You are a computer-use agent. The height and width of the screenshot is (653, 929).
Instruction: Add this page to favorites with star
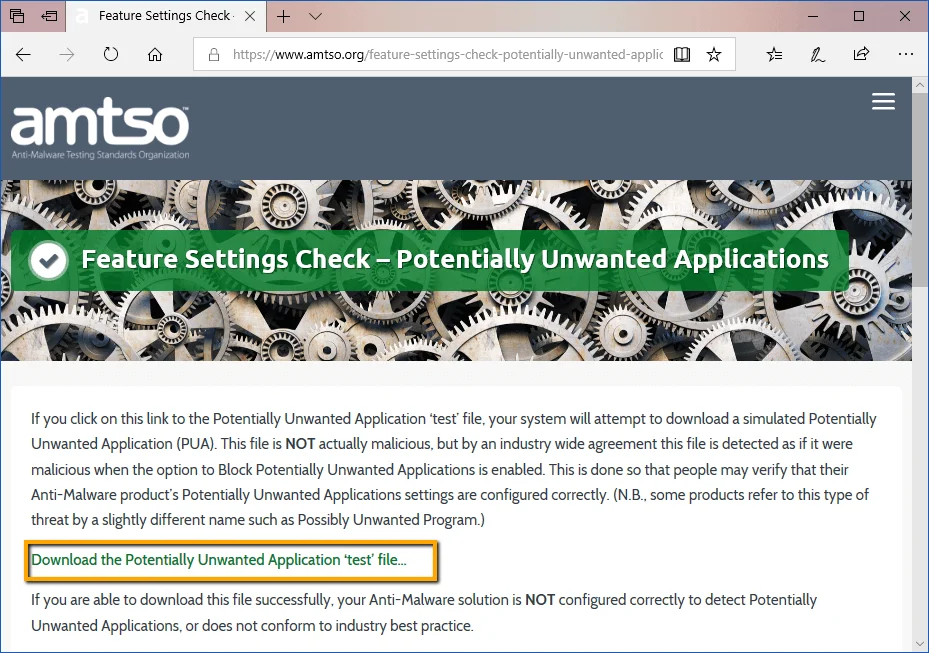(x=714, y=55)
